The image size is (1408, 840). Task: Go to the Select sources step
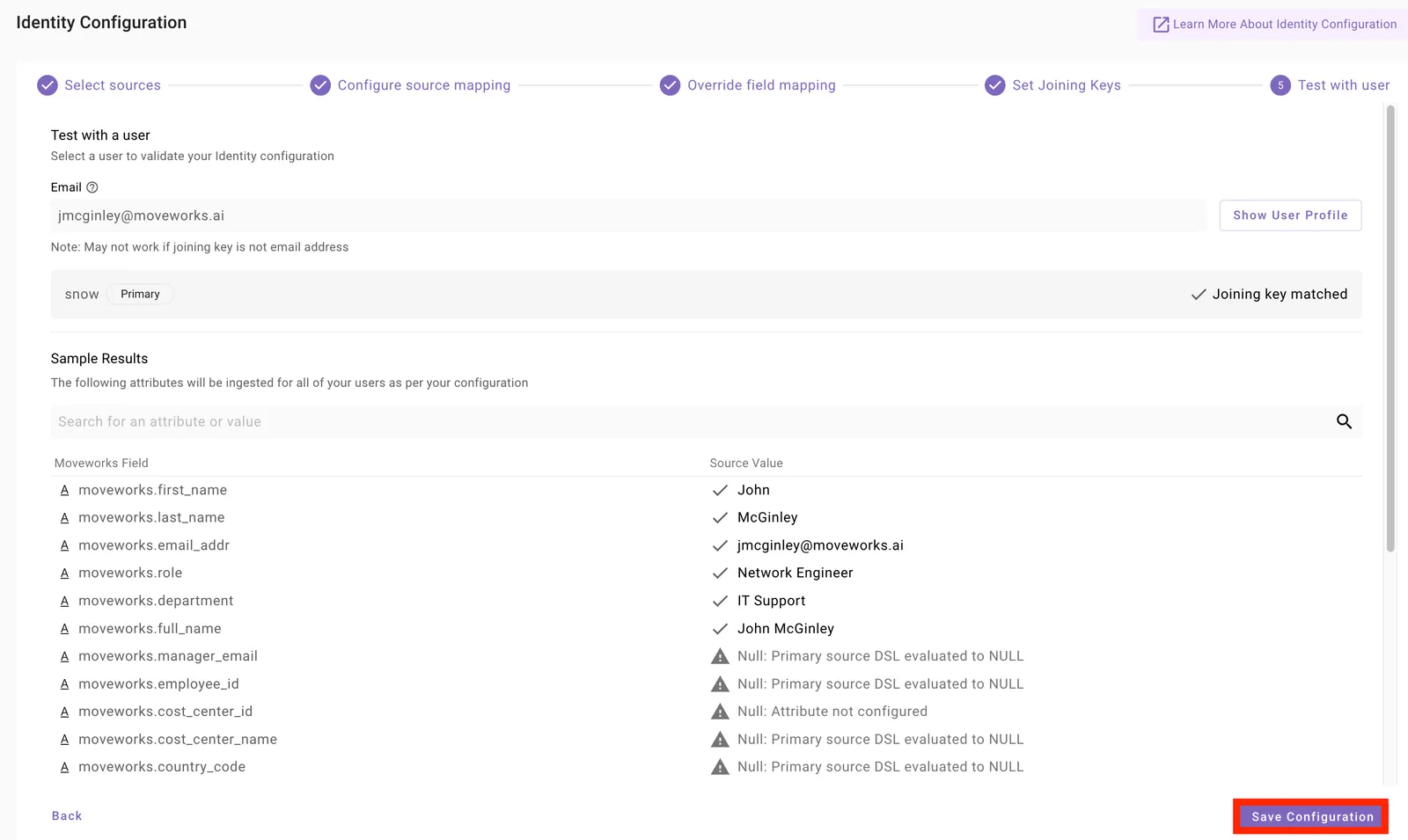coord(113,85)
